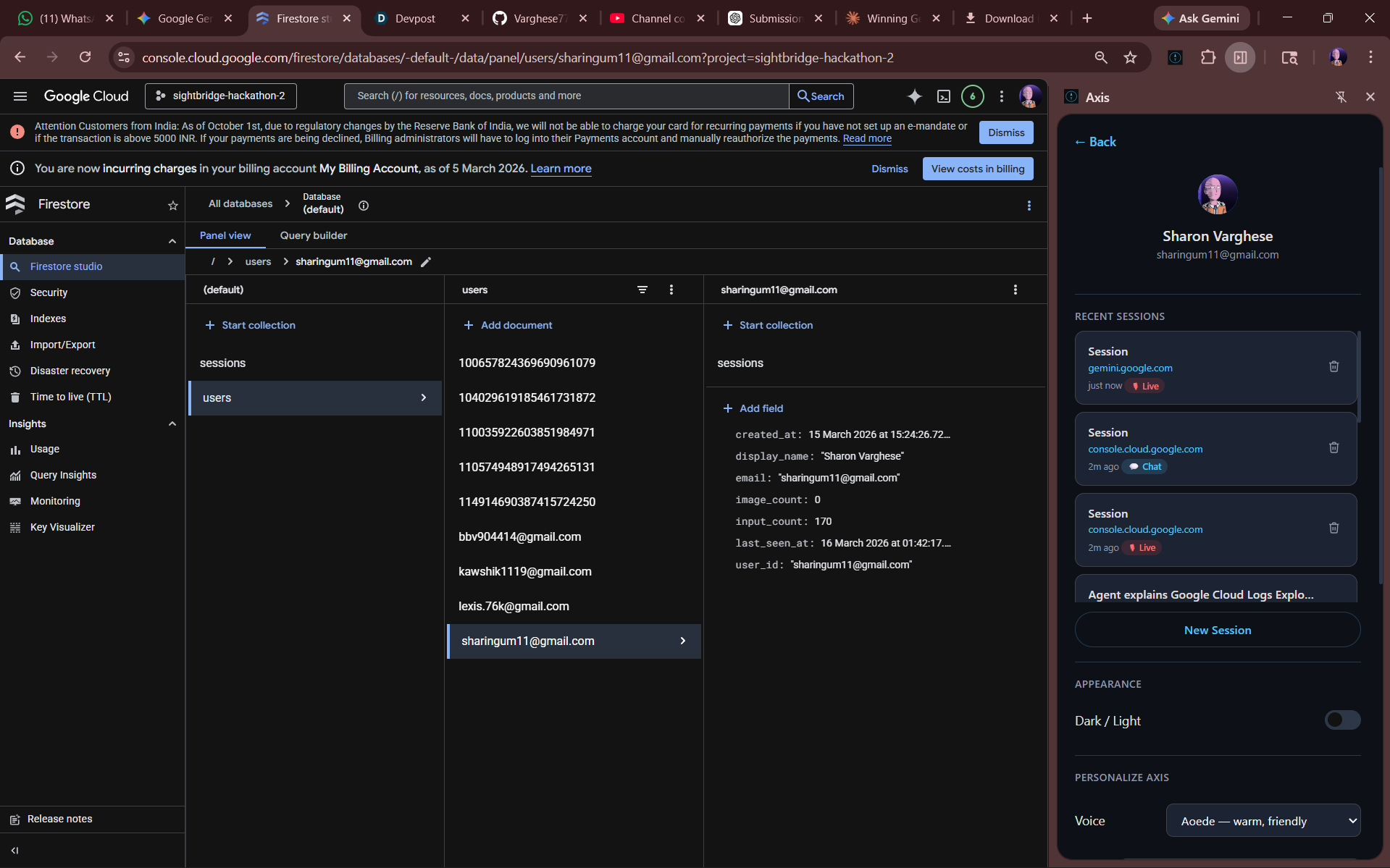Select document kawshik1119@gmail.com

point(525,571)
